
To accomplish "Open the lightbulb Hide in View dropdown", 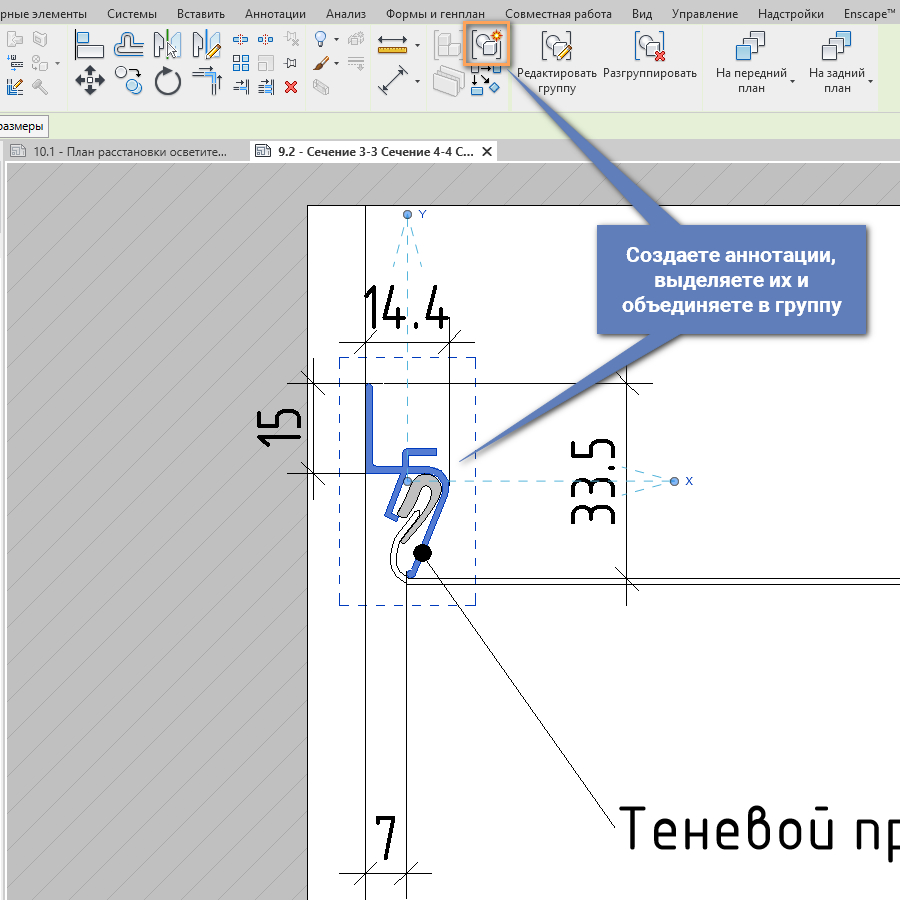I will (x=336, y=40).
